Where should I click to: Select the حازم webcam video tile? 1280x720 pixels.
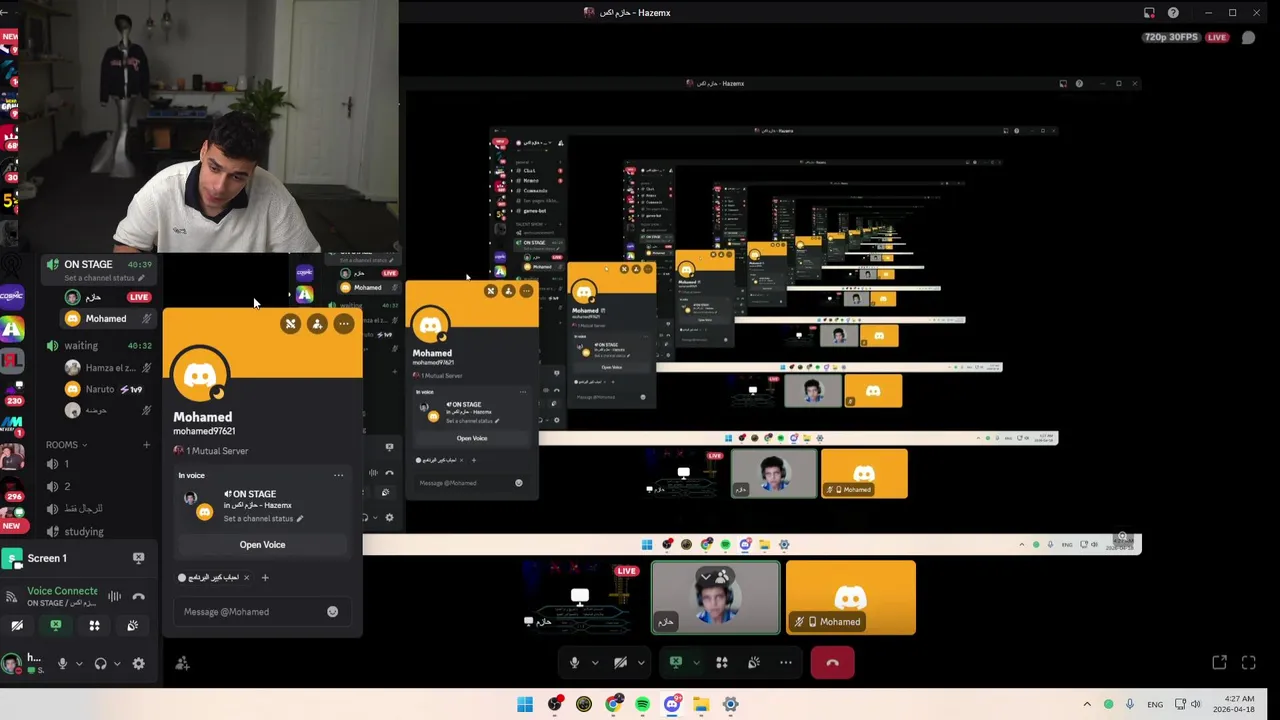pyautogui.click(x=716, y=597)
